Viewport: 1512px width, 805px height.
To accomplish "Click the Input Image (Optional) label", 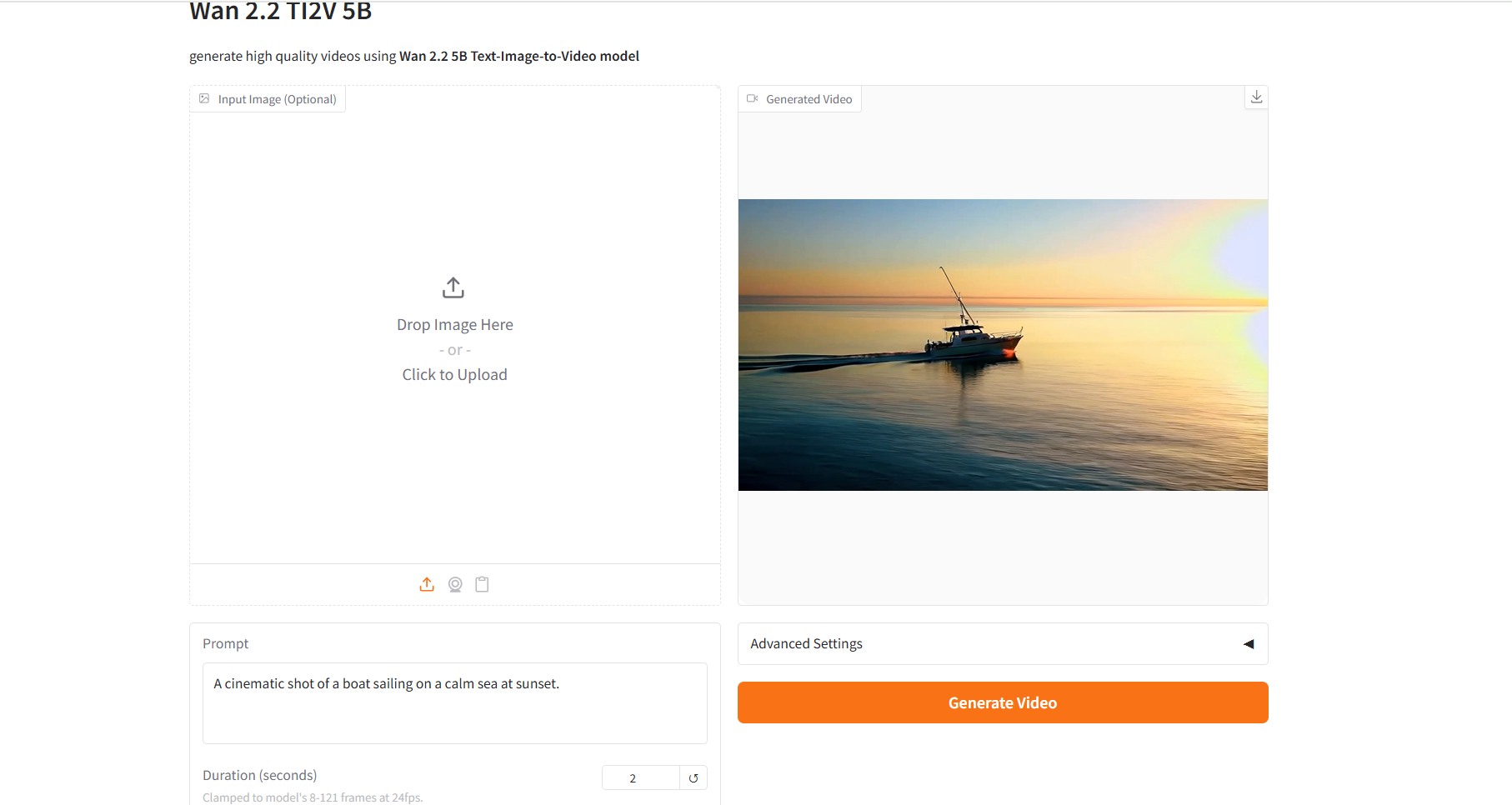I will (x=278, y=99).
